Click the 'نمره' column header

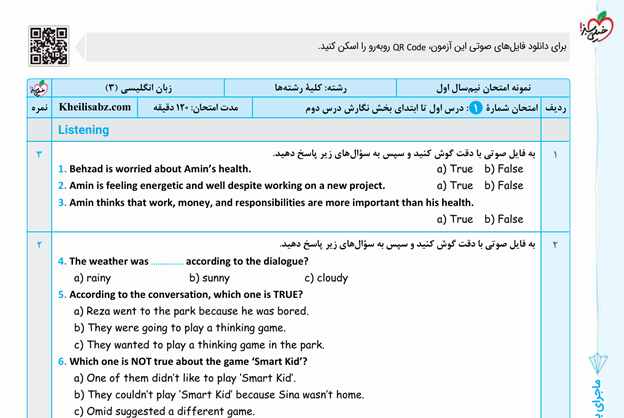39,107
